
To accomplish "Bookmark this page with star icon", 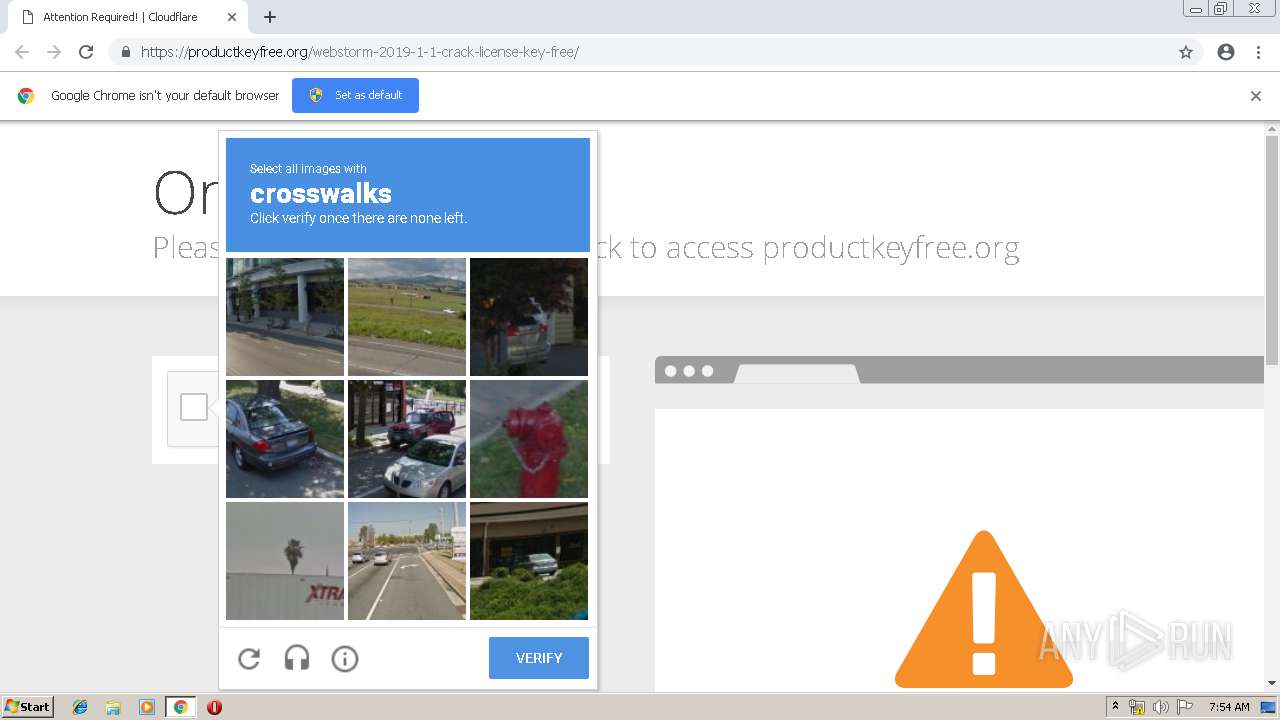I will (1186, 52).
